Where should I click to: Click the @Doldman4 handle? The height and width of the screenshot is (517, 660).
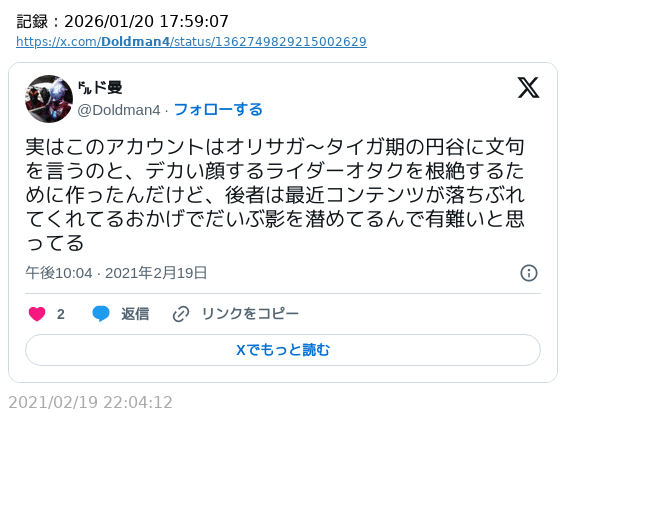click(119, 110)
